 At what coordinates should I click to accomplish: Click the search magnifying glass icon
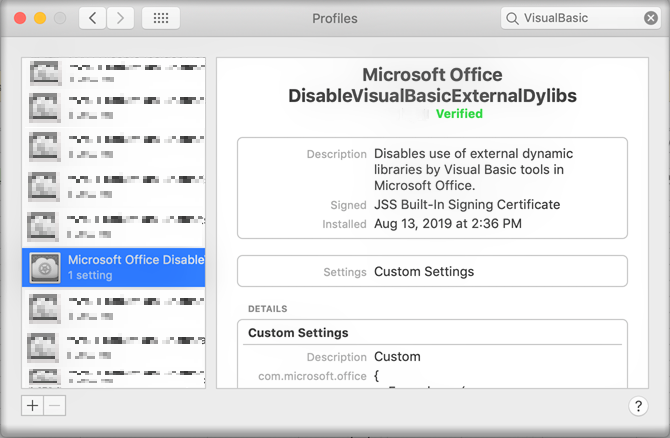512,18
